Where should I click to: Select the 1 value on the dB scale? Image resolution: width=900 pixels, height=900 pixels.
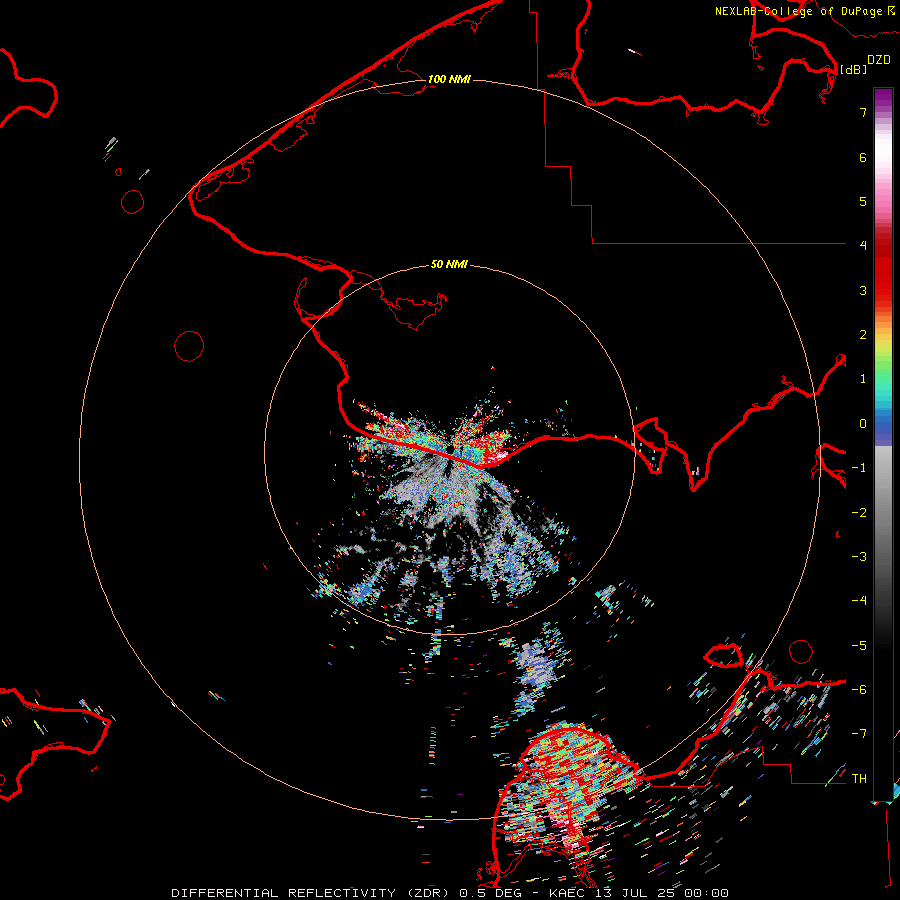point(863,379)
